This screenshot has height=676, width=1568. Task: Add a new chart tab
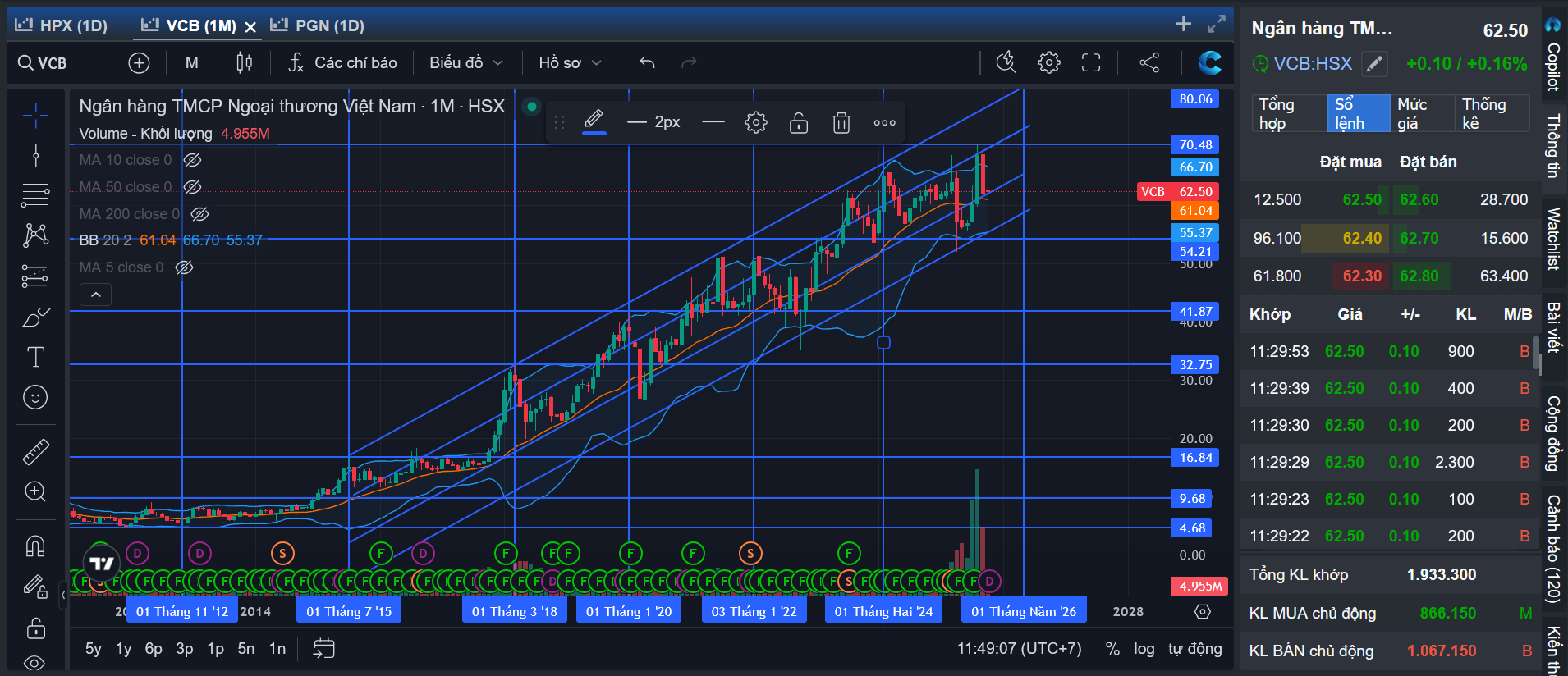point(1183,24)
